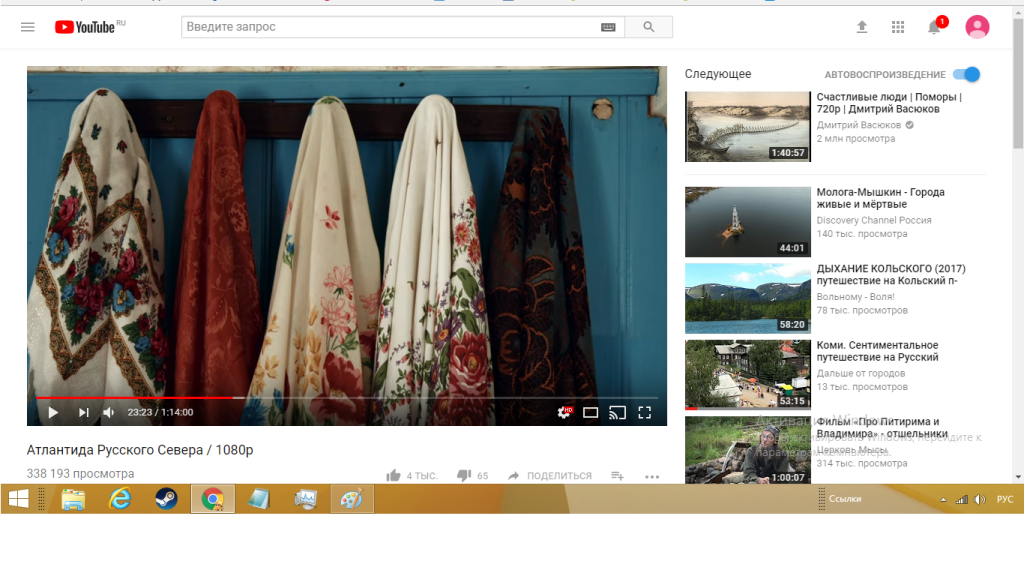Image resolution: width=1024 pixels, height=576 pixels.
Task: Open the 'Молога-Мышкин' video thumbnail
Action: coord(747,221)
